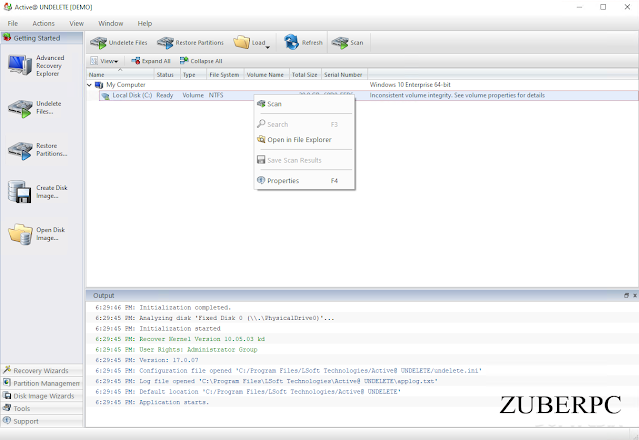Sort by the Volume Name column header
The width and height of the screenshot is (639, 440).
267,75
